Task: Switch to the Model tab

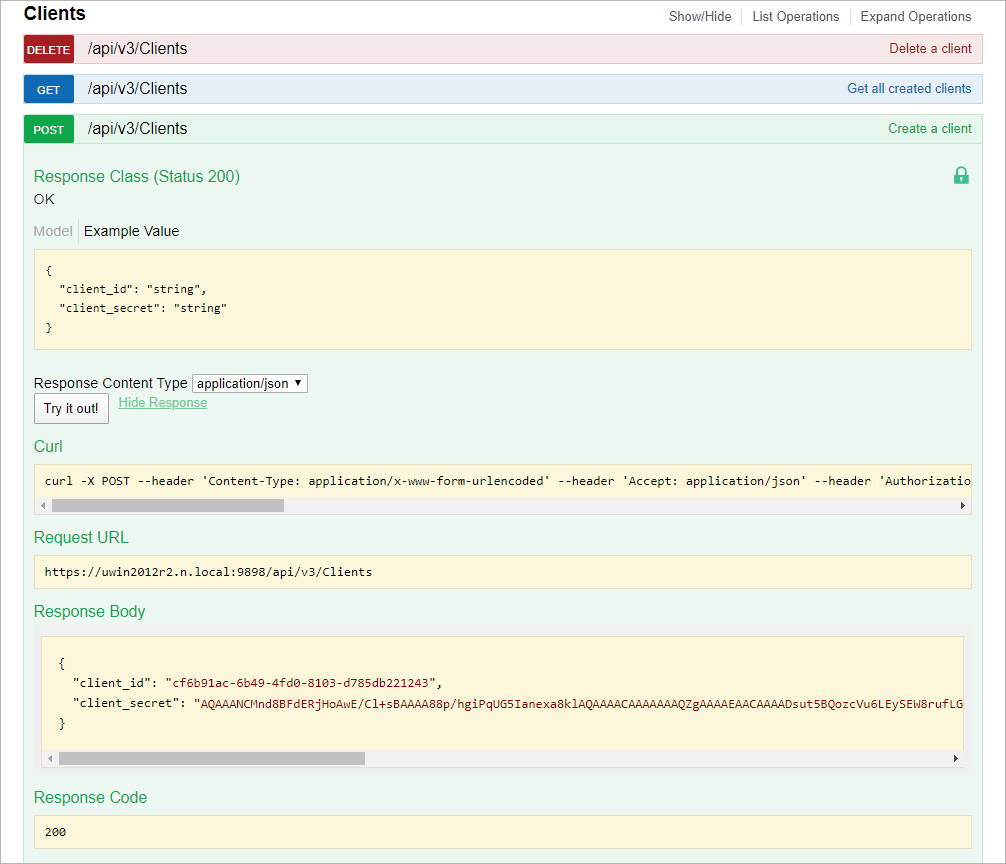Action: (53, 231)
